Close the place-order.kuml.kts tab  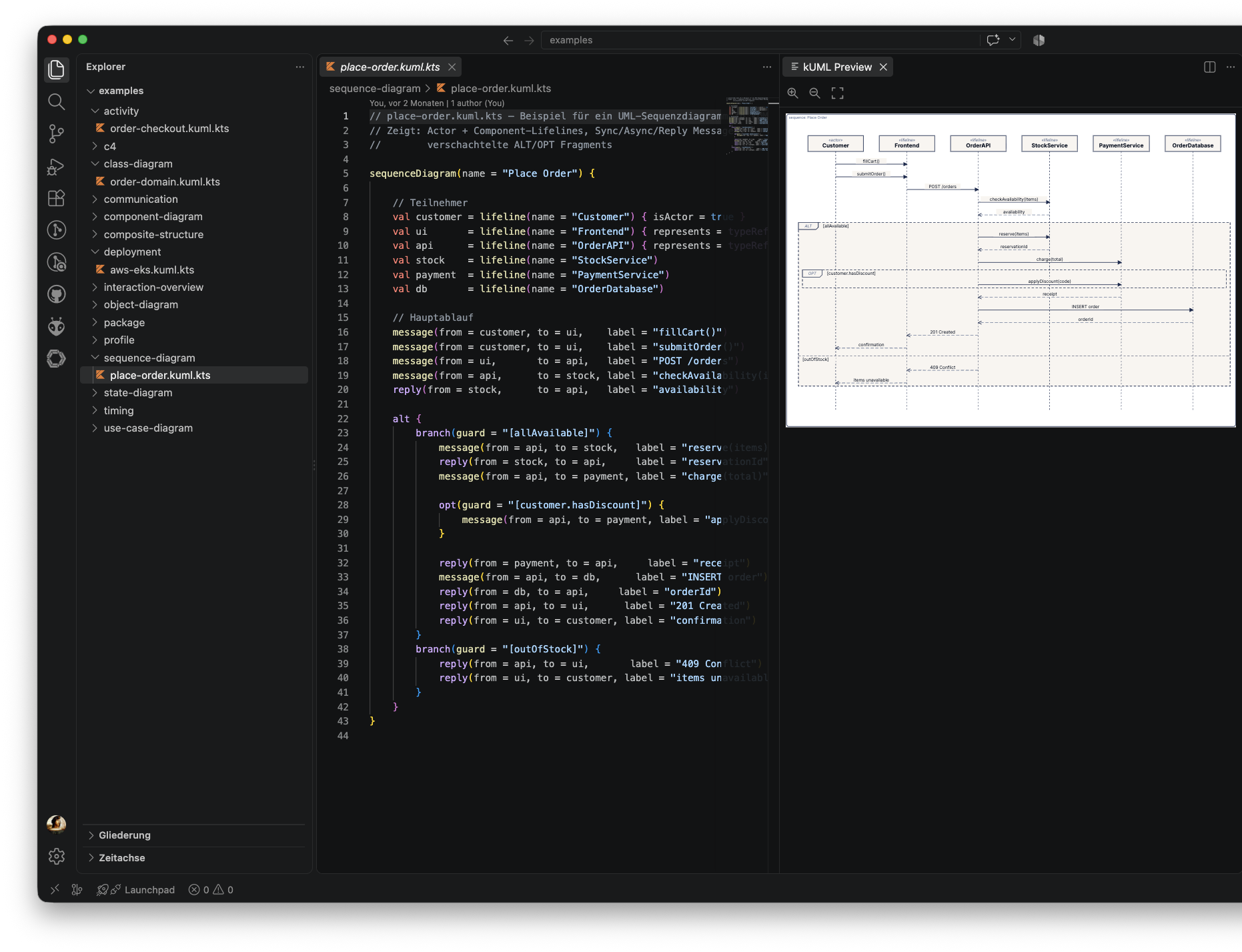point(452,67)
